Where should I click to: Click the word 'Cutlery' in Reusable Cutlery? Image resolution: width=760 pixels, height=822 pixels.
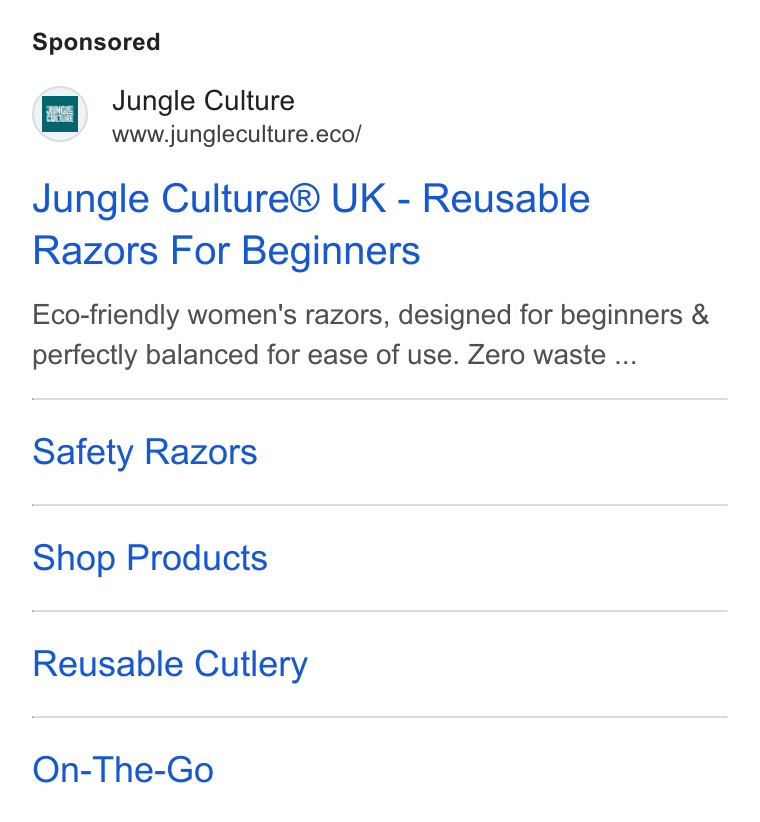click(251, 664)
